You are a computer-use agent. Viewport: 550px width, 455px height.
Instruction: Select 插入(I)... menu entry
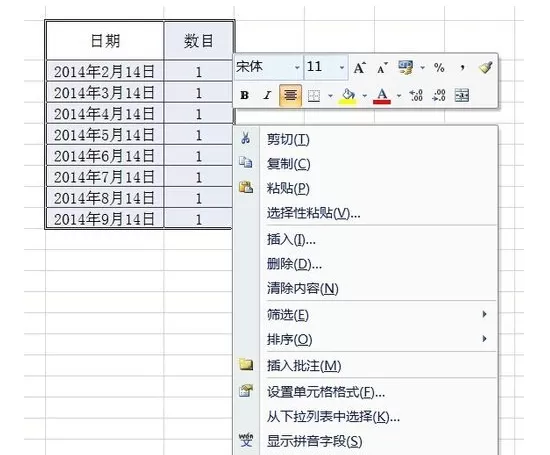365,240
